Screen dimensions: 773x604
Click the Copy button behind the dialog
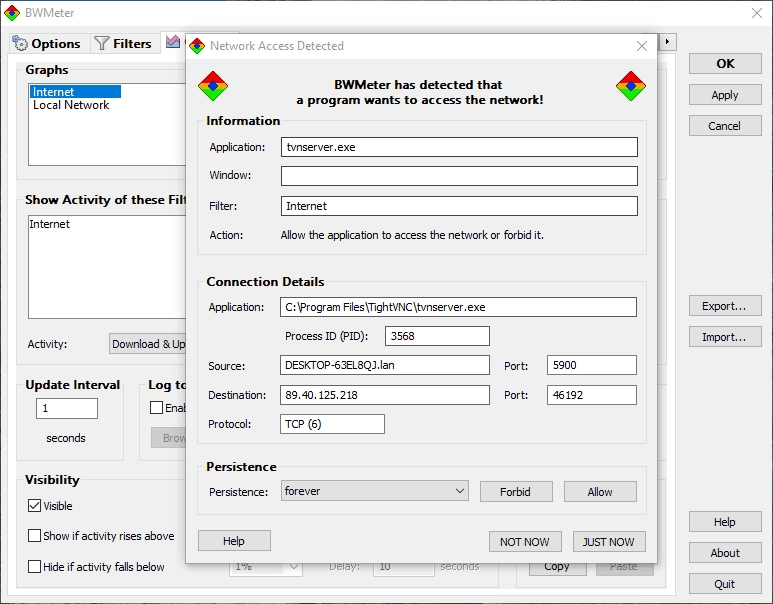[x=558, y=568]
